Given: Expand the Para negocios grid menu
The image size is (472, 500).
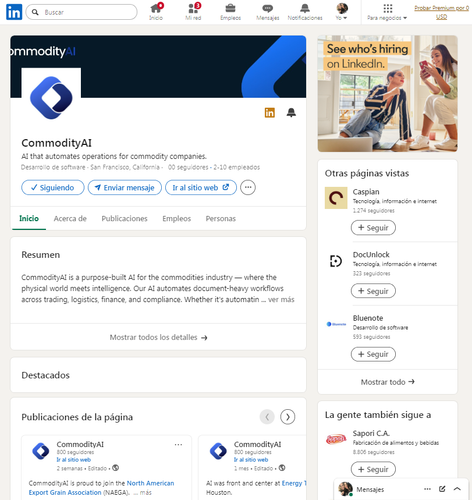Looking at the screenshot, I should pyautogui.click(x=387, y=12).
